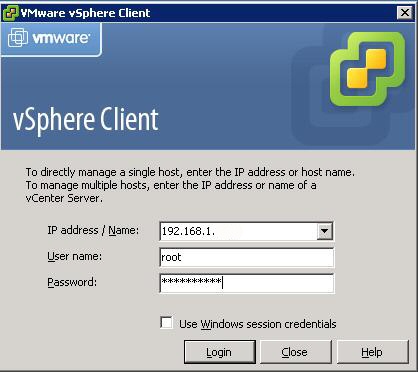Click the 'VMware vSphere Client' title bar text
This screenshot has height=372, width=418.
(x=85, y=13)
